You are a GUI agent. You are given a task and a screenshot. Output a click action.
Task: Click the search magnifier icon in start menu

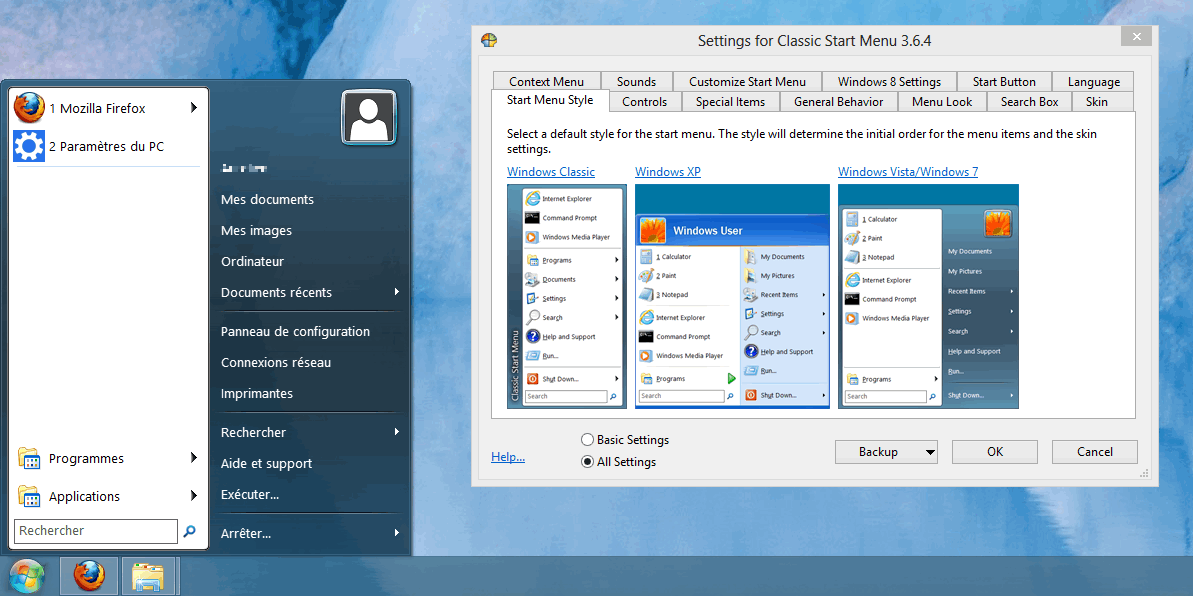pyautogui.click(x=189, y=531)
